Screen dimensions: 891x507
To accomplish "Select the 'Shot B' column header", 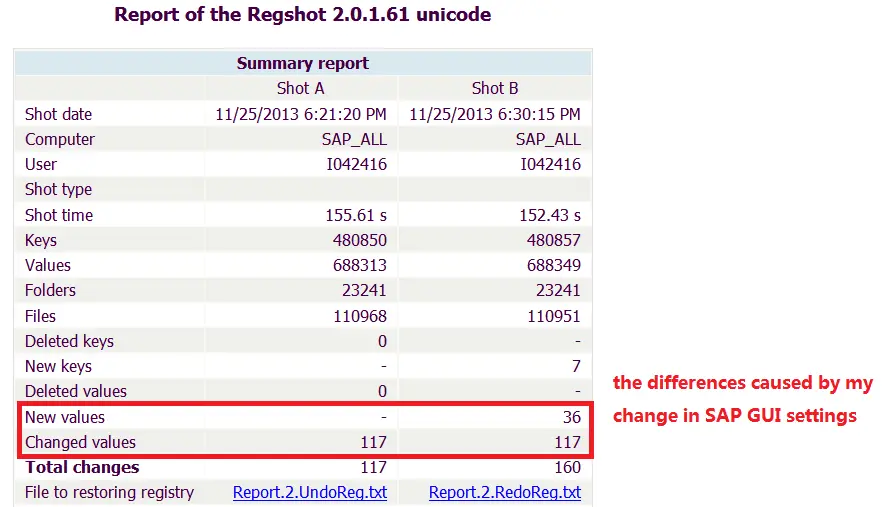I will coord(494,89).
